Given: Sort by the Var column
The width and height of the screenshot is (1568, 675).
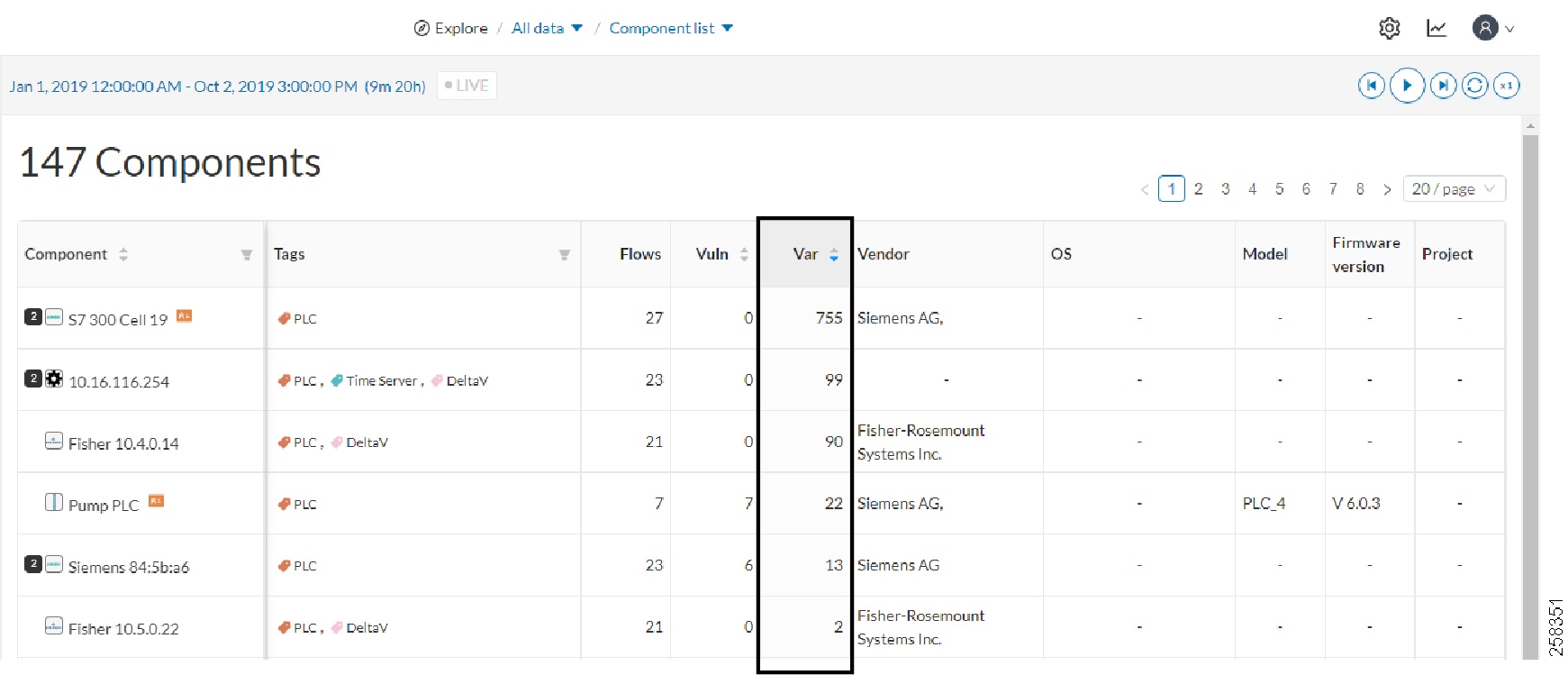Looking at the screenshot, I should click(834, 255).
